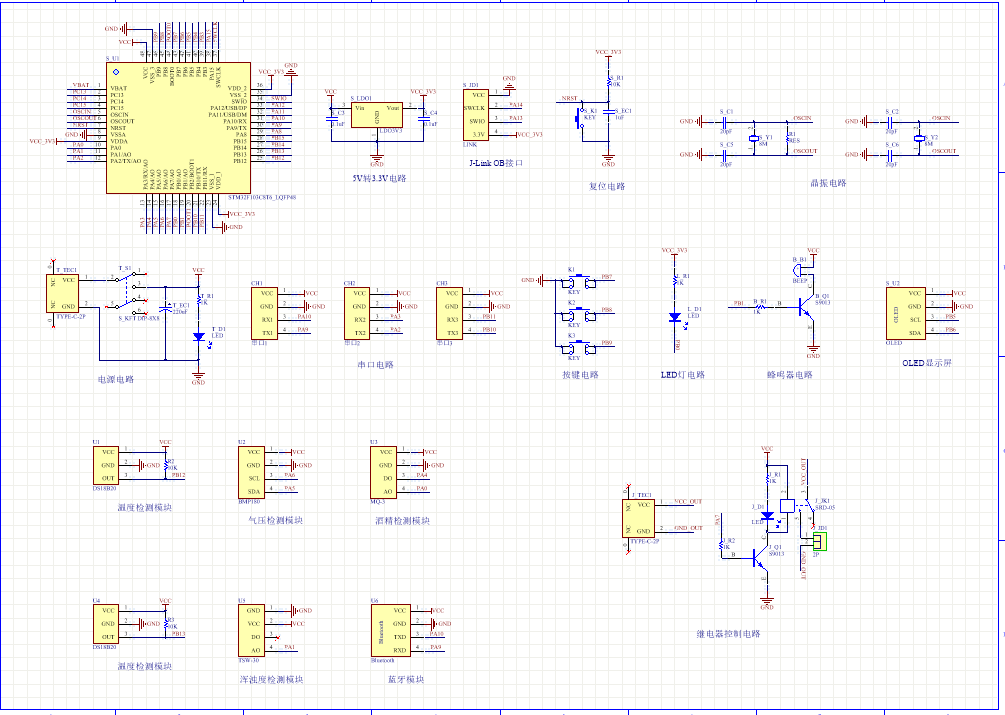Select the BMP180 pressure sensor block
The image size is (1005, 715).
(253, 471)
